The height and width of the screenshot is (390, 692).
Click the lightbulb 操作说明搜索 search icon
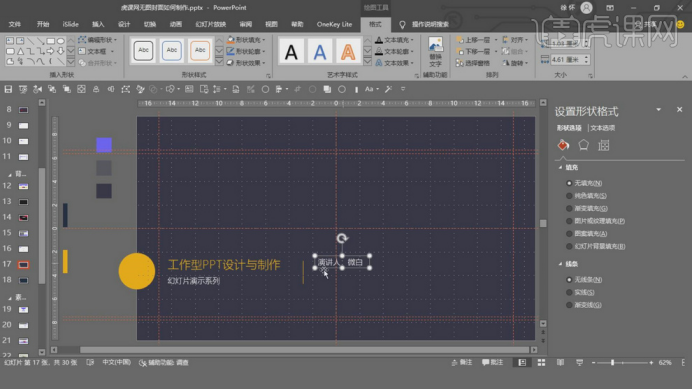point(402,25)
